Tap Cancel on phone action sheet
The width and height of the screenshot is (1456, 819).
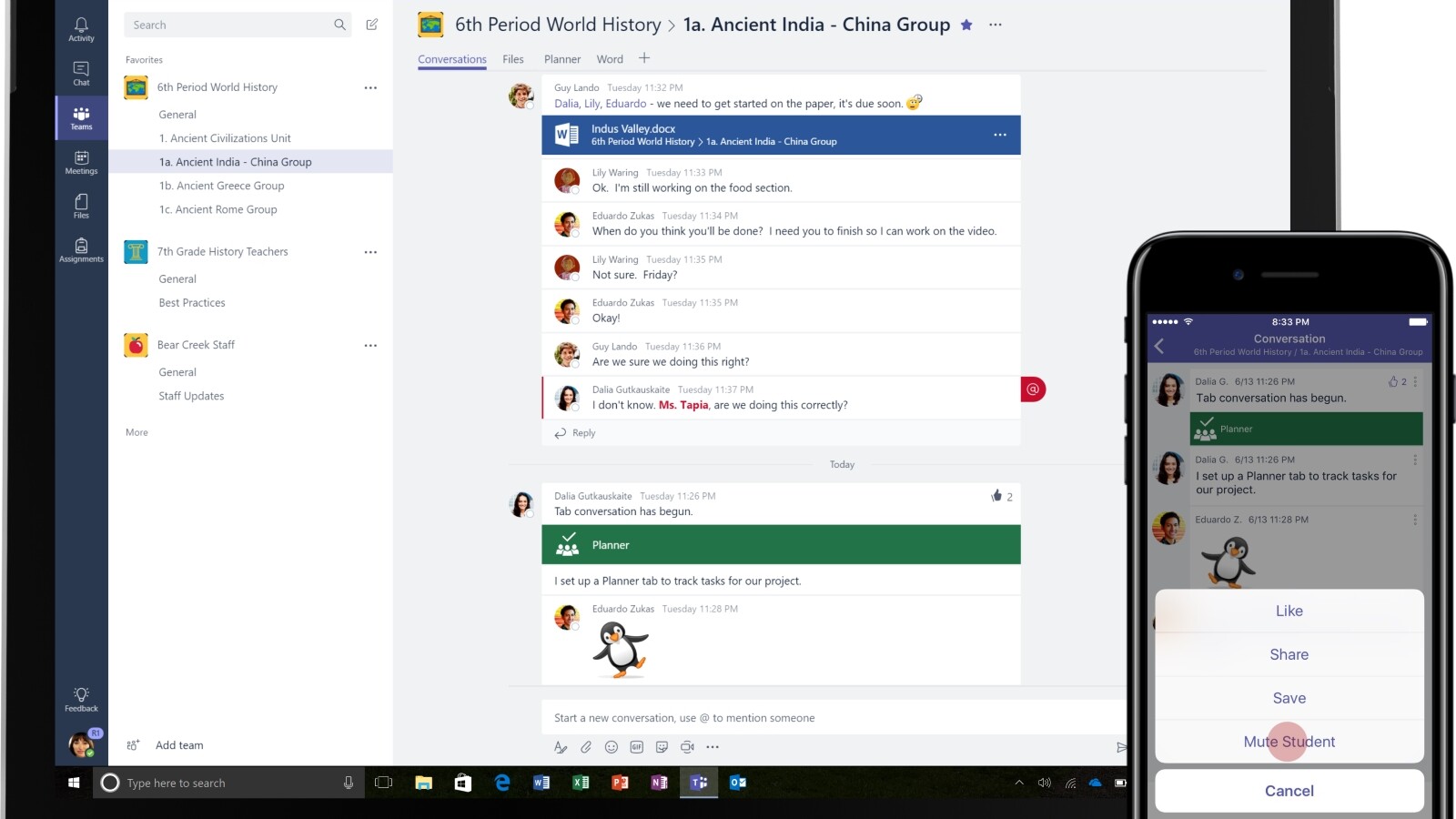tap(1289, 791)
